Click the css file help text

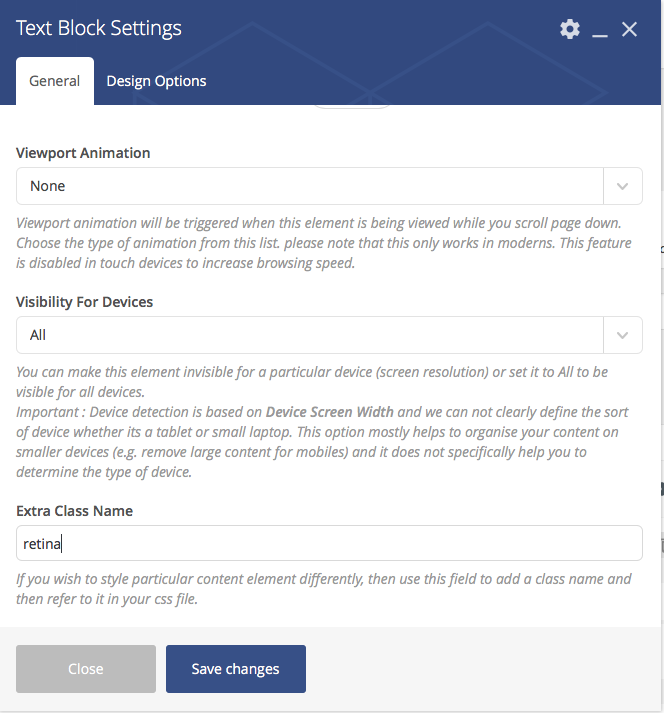click(x=324, y=588)
